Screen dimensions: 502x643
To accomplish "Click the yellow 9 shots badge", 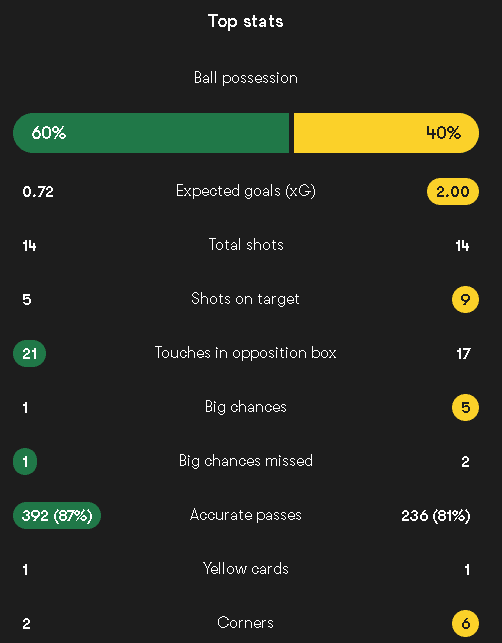I will 465,299.
